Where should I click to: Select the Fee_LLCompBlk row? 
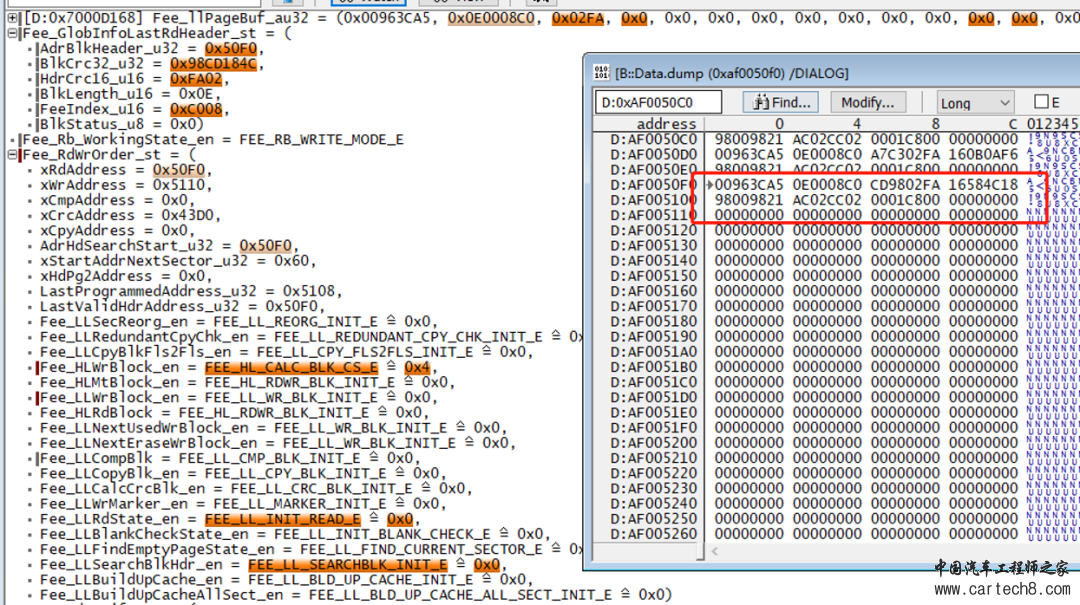pos(229,458)
